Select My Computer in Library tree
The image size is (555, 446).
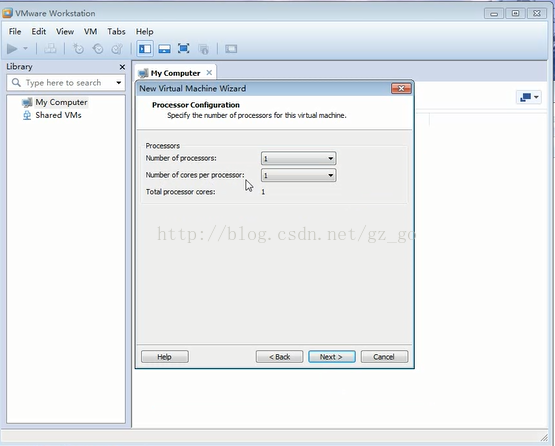coord(61,102)
